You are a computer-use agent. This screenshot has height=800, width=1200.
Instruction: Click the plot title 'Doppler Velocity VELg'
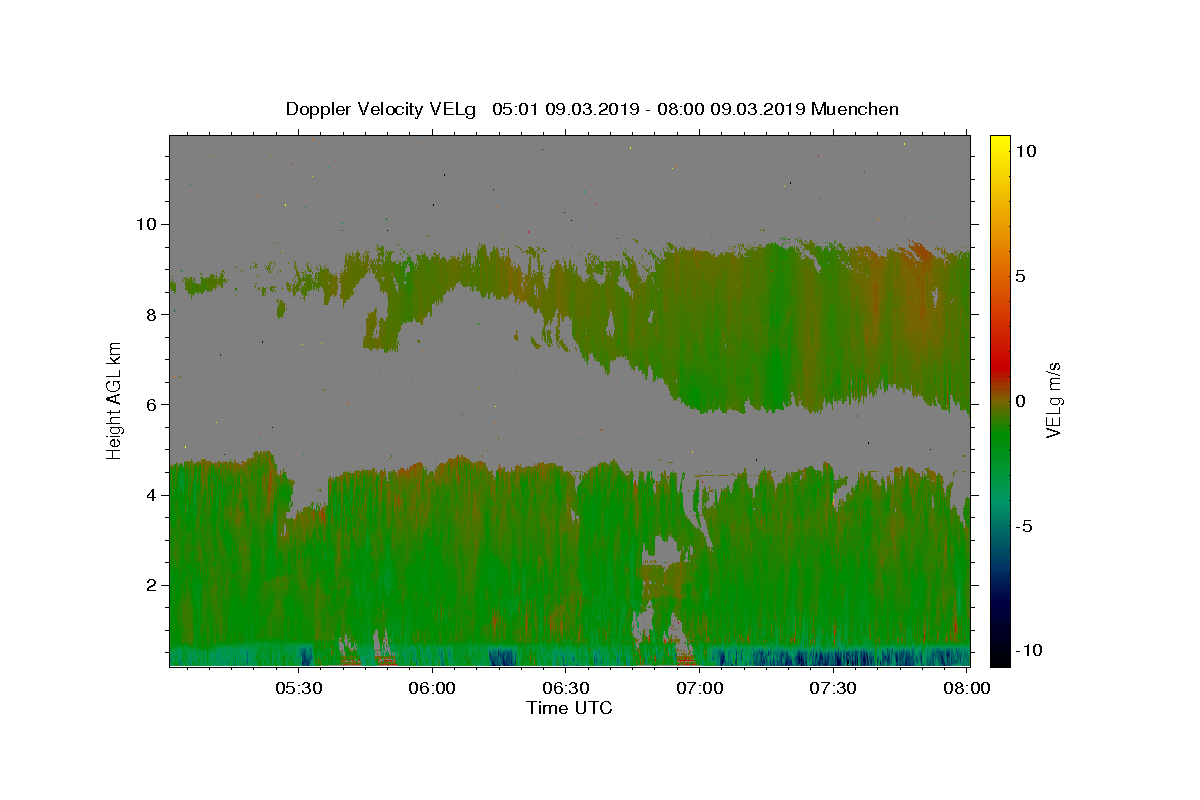coord(381,109)
